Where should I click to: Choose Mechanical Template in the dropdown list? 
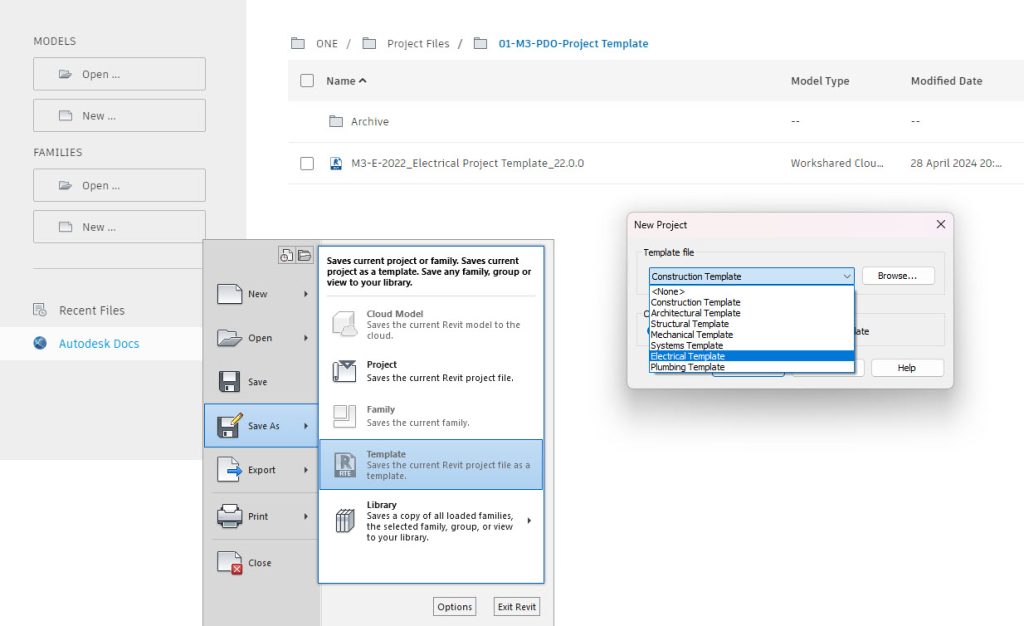(x=752, y=334)
